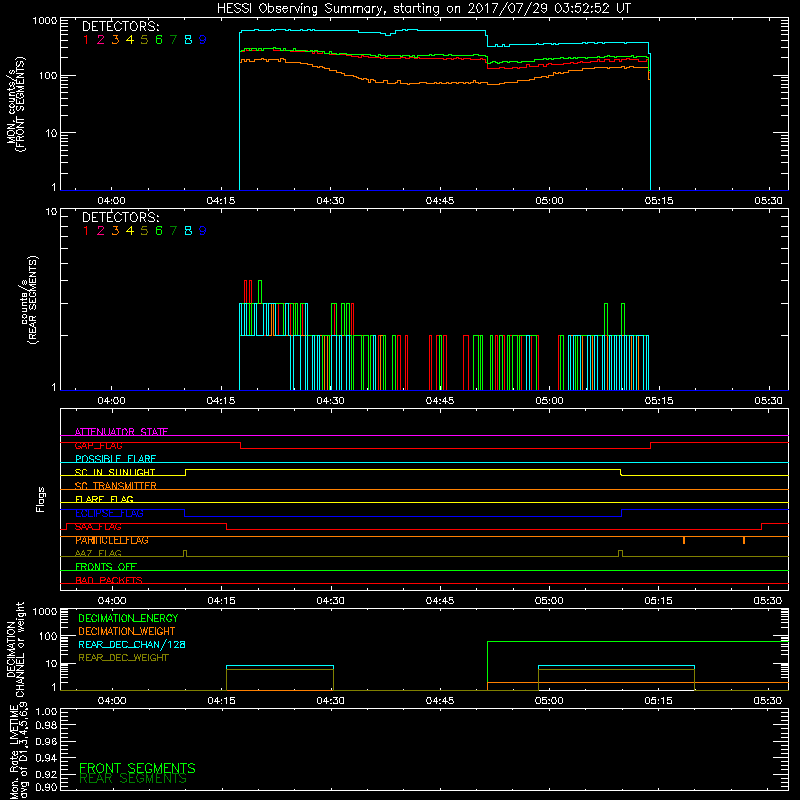This screenshot has height=800, width=800.
Task: Select red detector 1 in front segments legend
Action: [86, 40]
